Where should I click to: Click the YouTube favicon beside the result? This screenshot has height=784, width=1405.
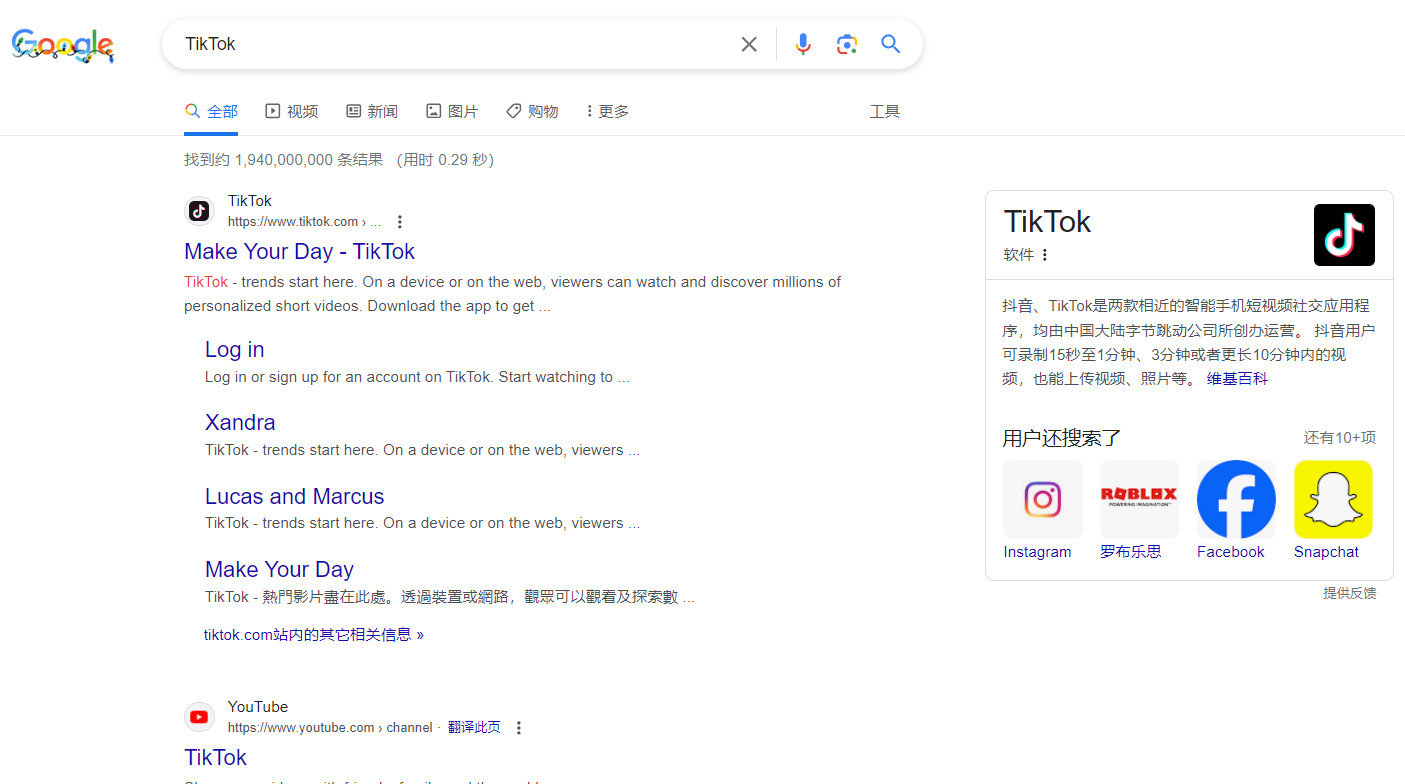[x=200, y=717]
